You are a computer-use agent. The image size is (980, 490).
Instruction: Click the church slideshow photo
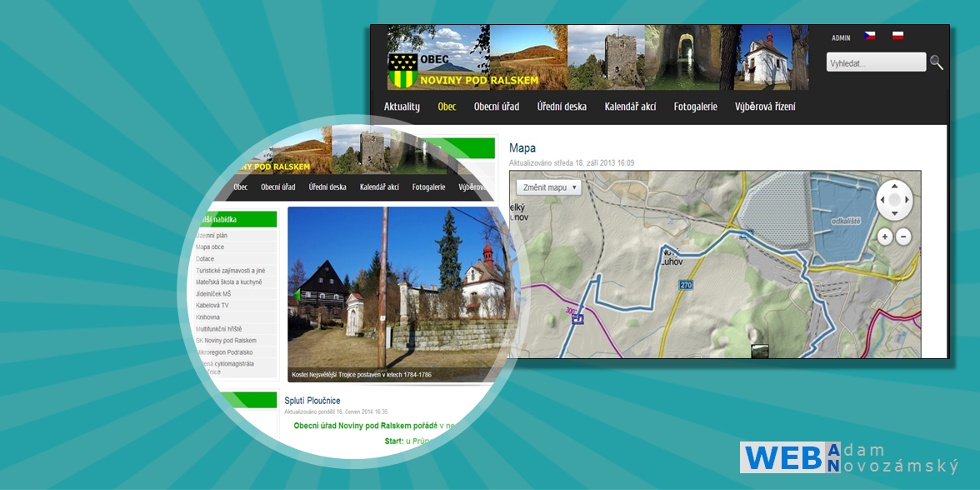point(390,290)
